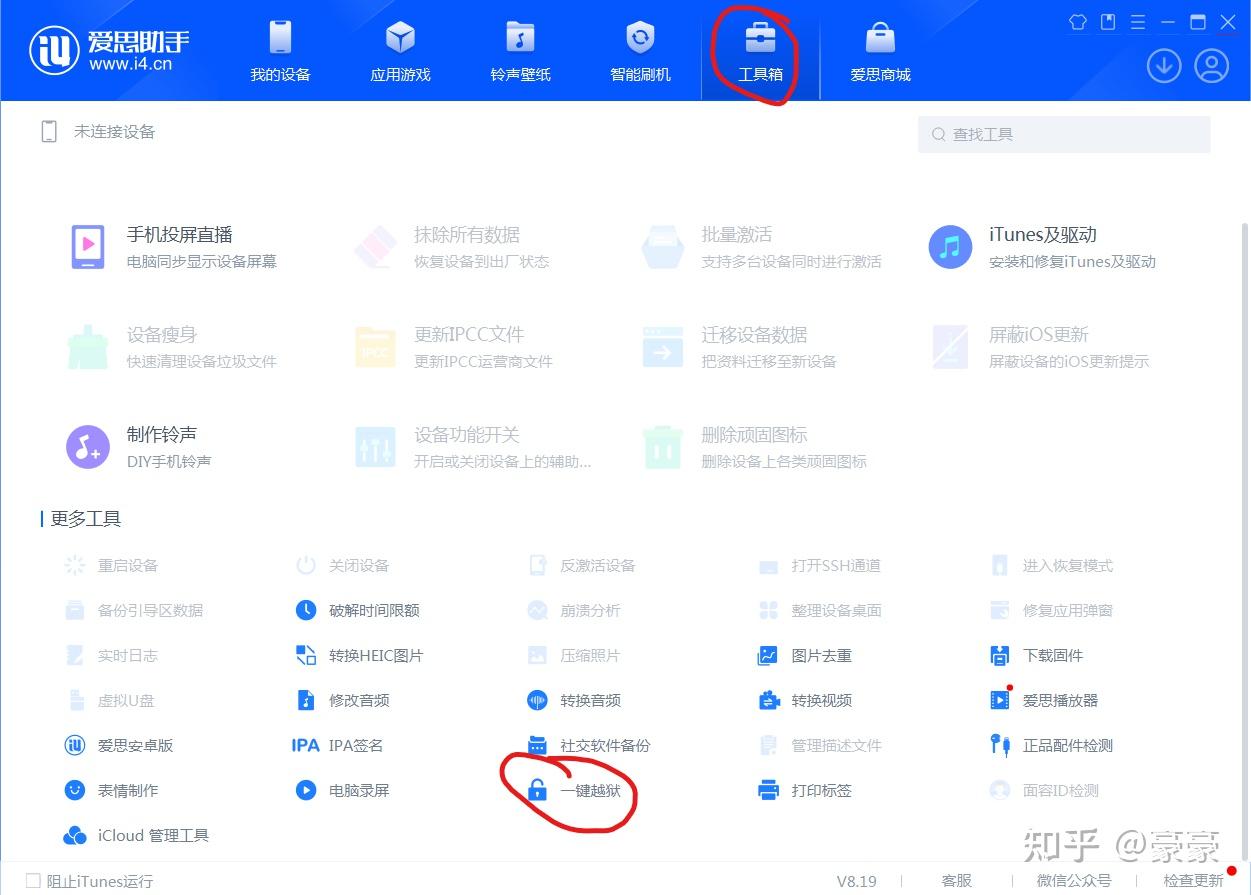Image resolution: width=1251 pixels, height=895 pixels.
Task: Open 表情制作 tool
Action: [x=111, y=790]
